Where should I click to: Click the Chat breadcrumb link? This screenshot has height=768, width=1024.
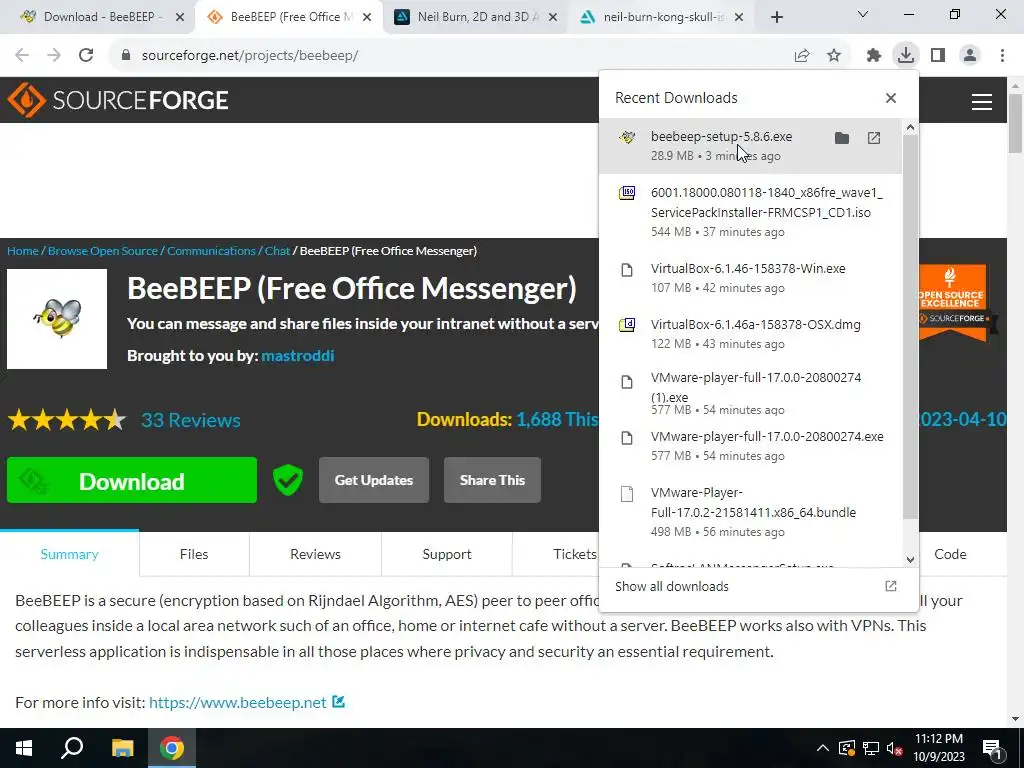click(277, 251)
